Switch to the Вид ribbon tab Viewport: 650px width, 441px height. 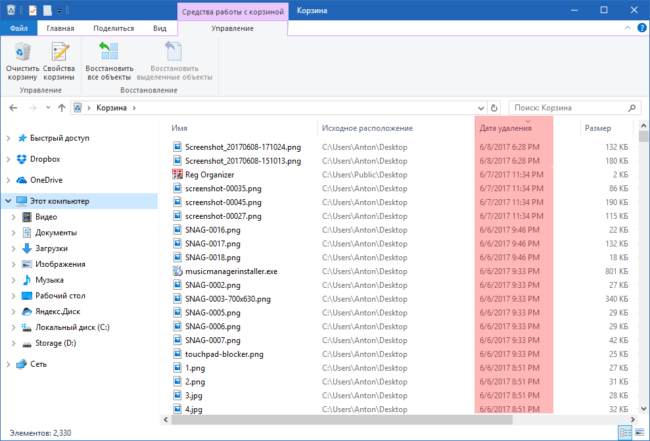(160, 28)
